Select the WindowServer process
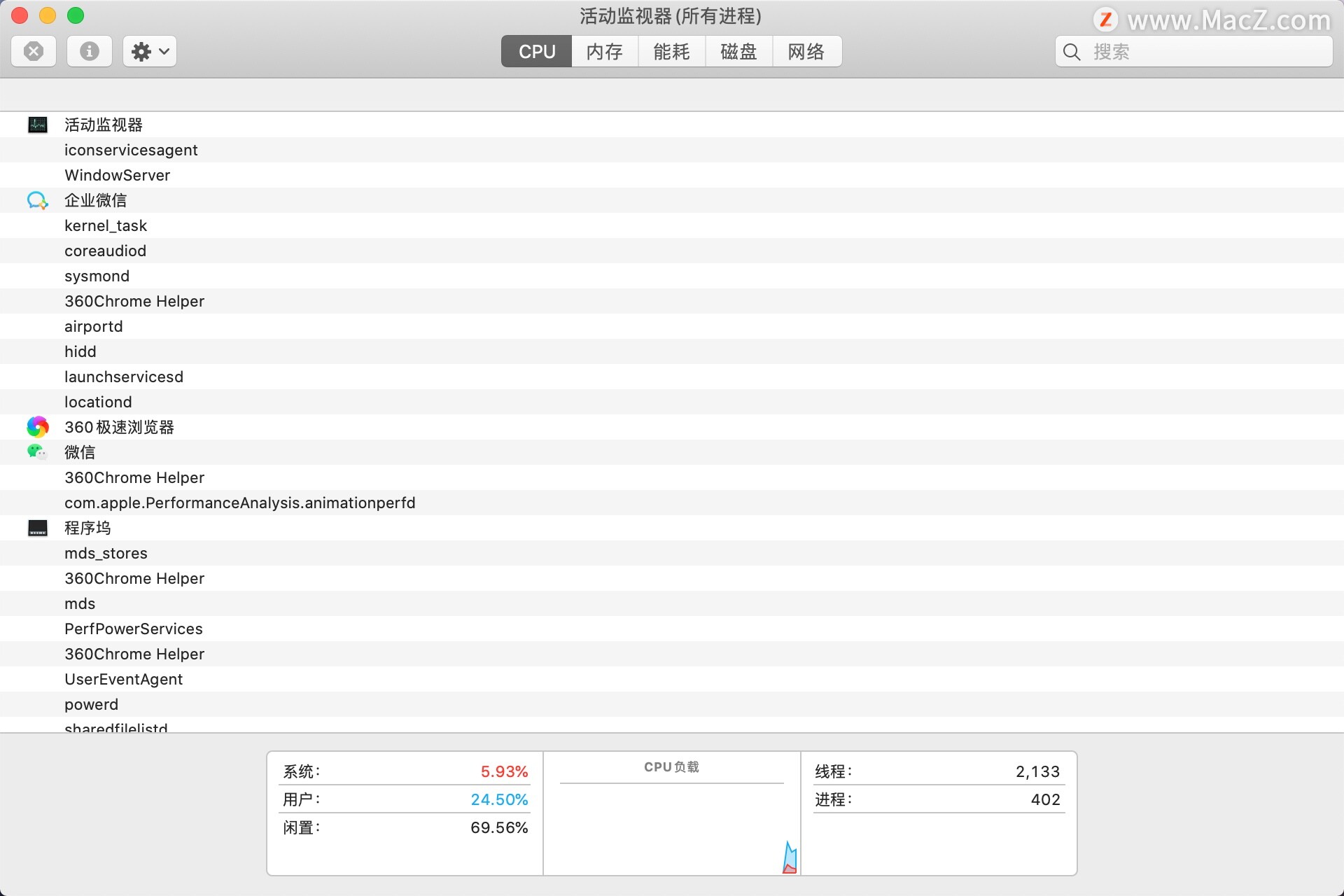The height and width of the screenshot is (896, 1344). [x=672, y=175]
